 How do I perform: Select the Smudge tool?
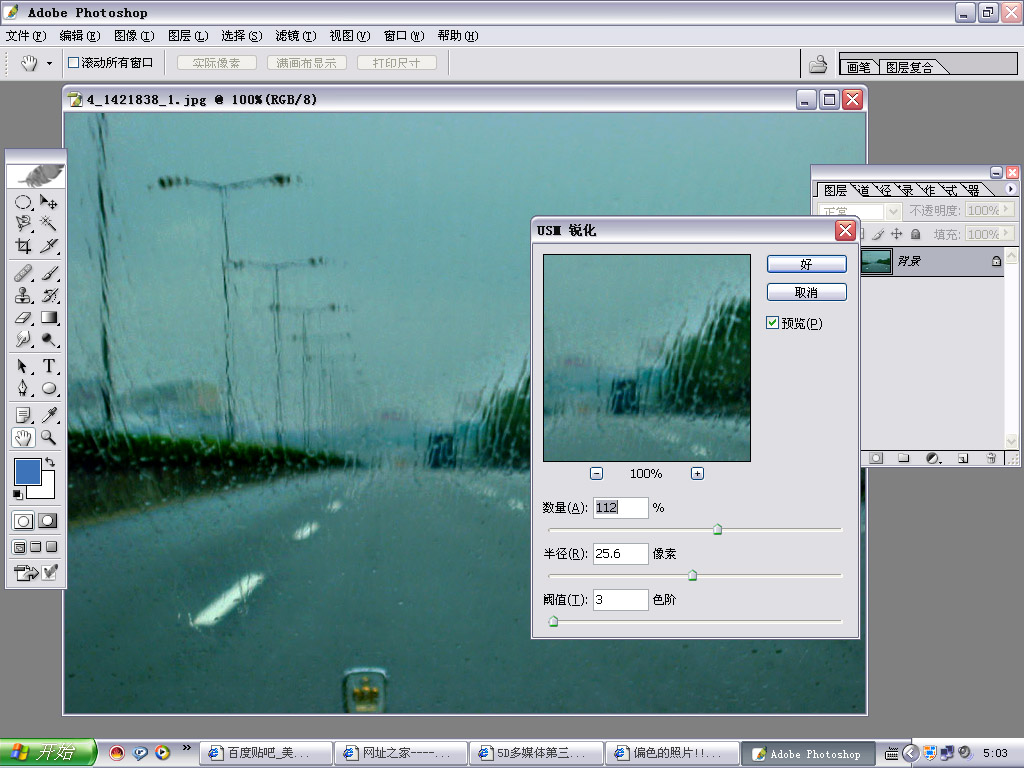coord(23,339)
